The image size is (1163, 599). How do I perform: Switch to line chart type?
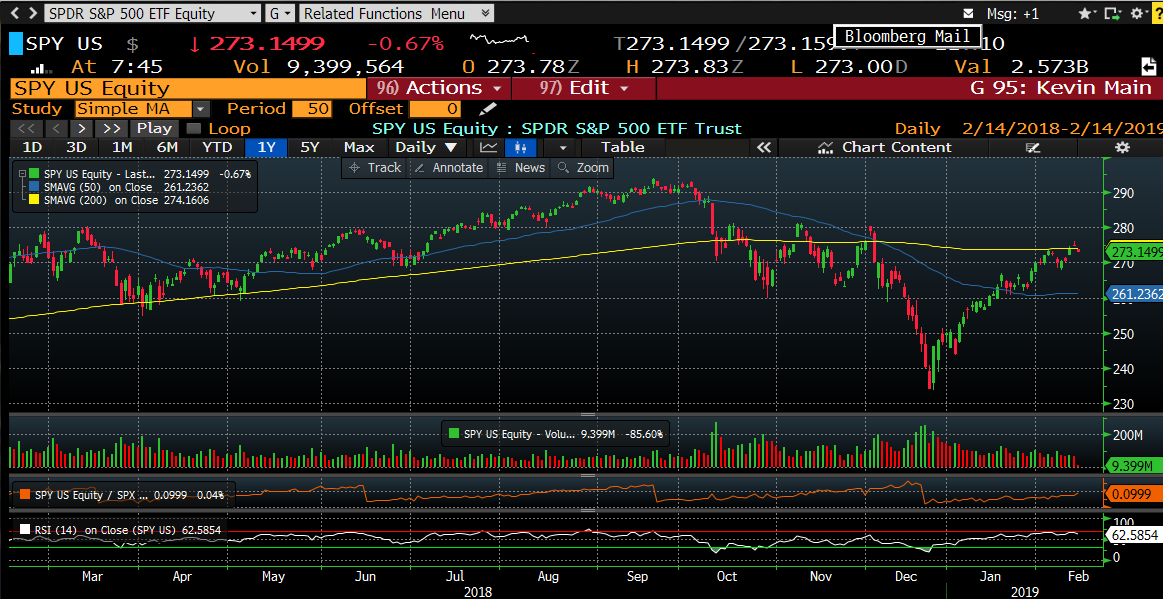pos(487,147)
